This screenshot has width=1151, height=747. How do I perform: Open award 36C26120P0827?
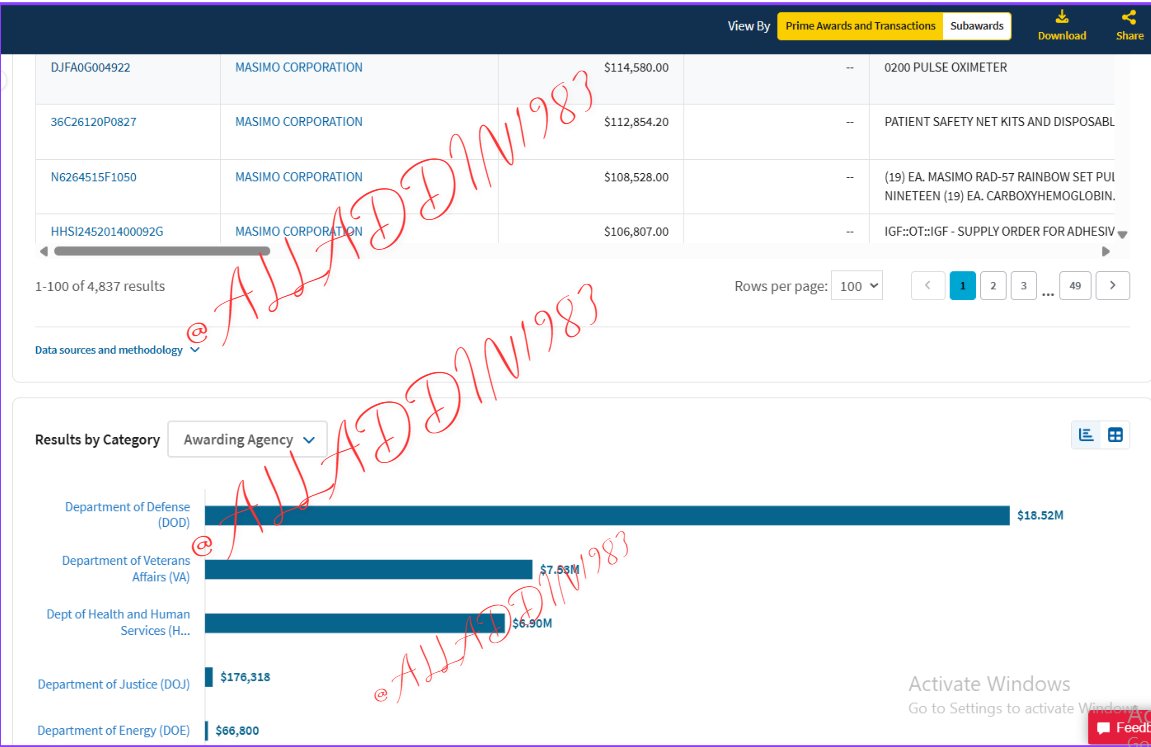(93, 122)
